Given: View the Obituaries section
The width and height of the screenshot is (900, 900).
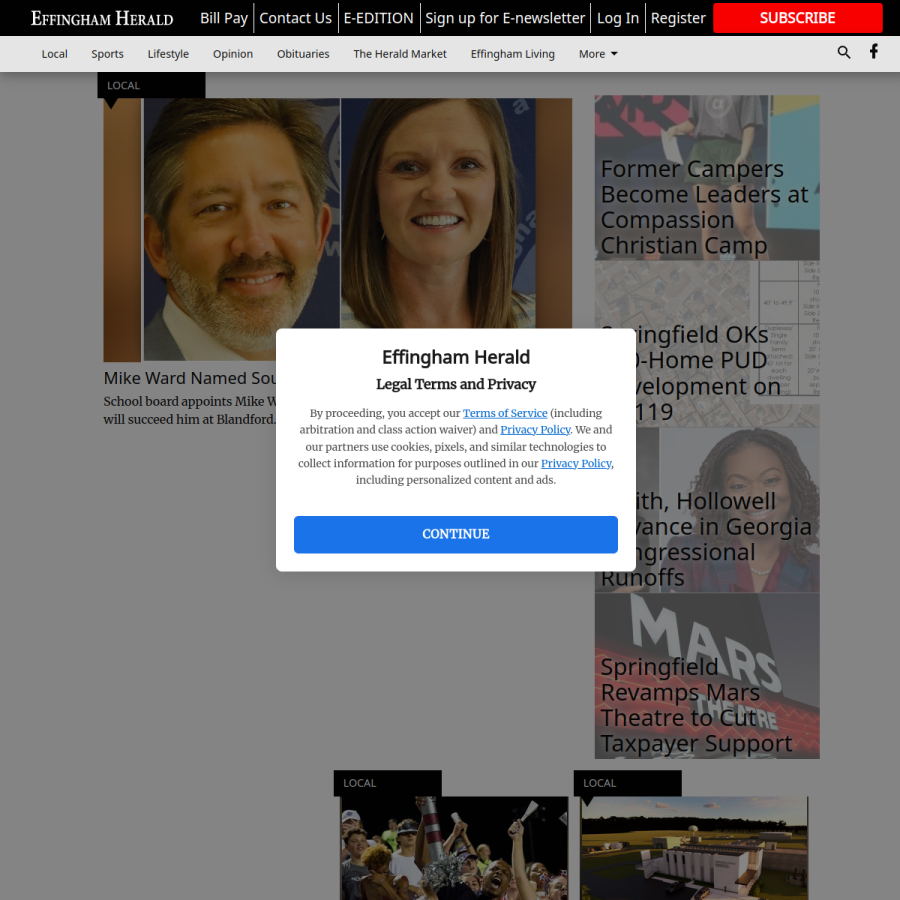Looking at the screenshot, I should tap(303, 54).
